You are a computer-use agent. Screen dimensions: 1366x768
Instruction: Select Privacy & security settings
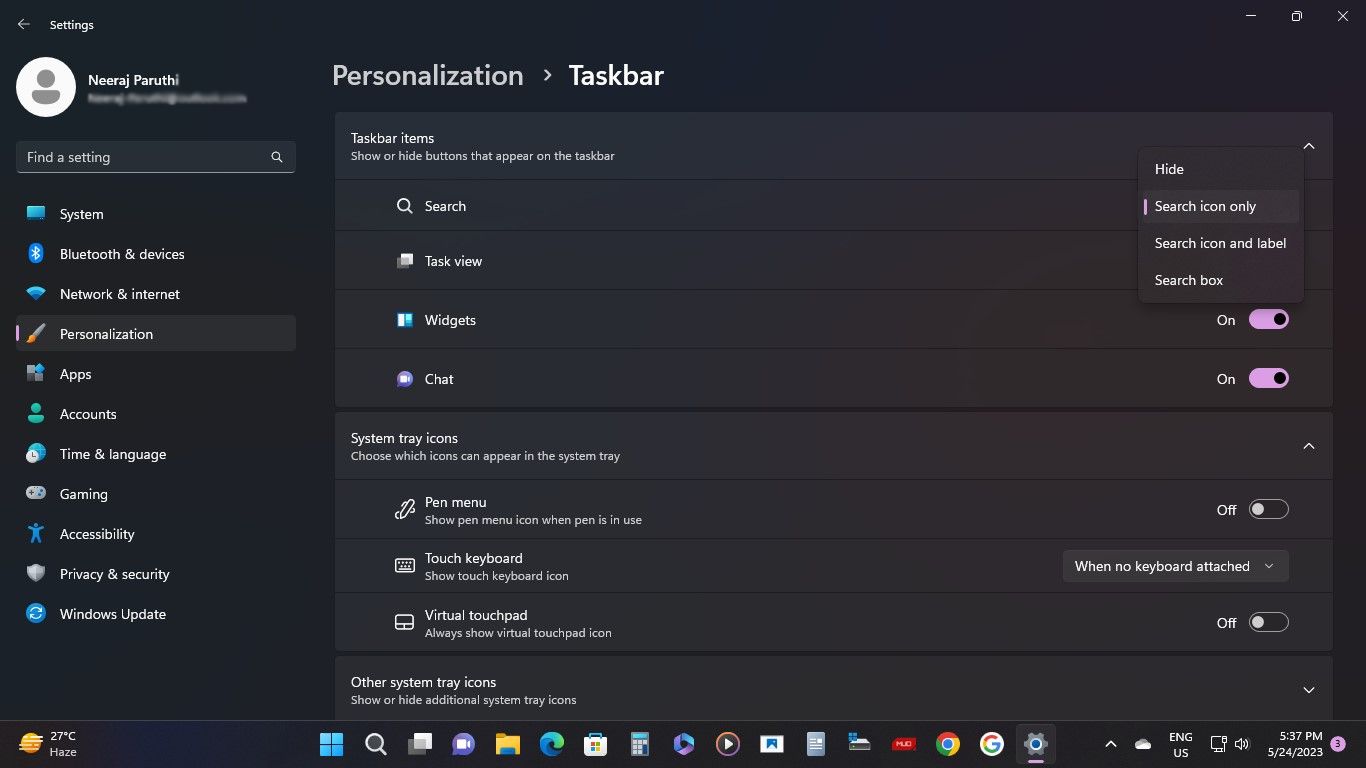114,573
